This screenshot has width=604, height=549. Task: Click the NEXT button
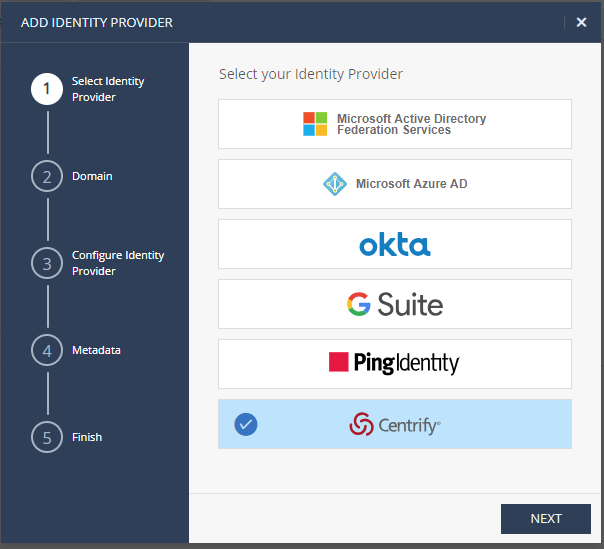point(546,519)
